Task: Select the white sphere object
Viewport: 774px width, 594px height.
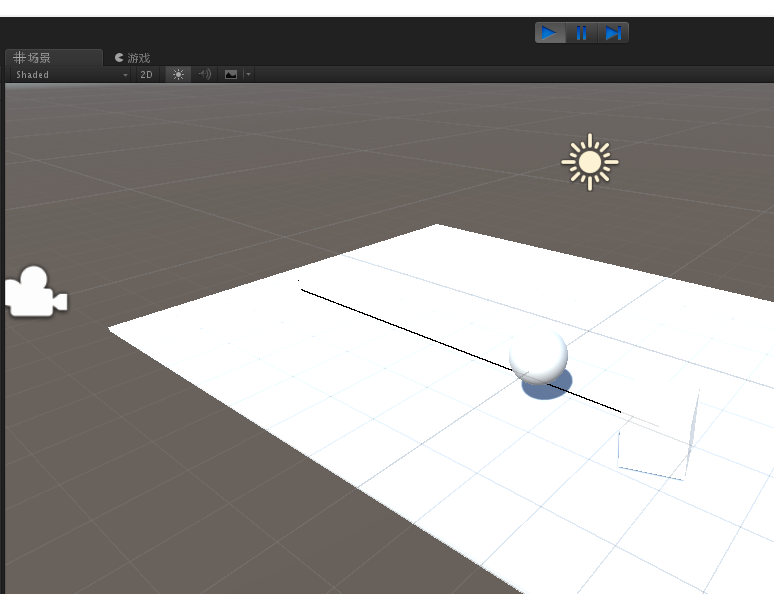Action: click(x=539, y=356)
